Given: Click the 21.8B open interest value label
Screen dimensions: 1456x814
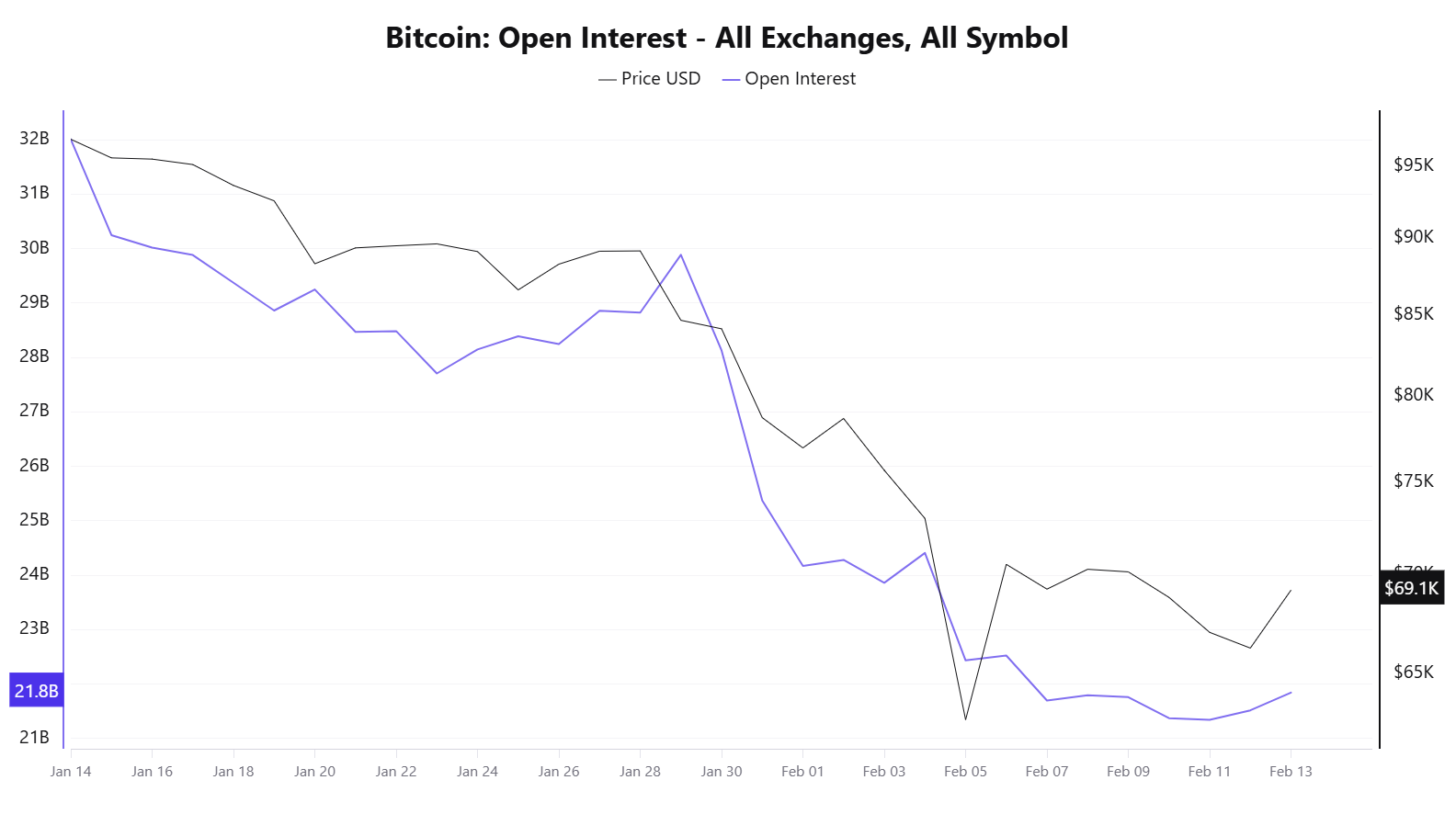Looking at the screenshot, I should (36, 691).
